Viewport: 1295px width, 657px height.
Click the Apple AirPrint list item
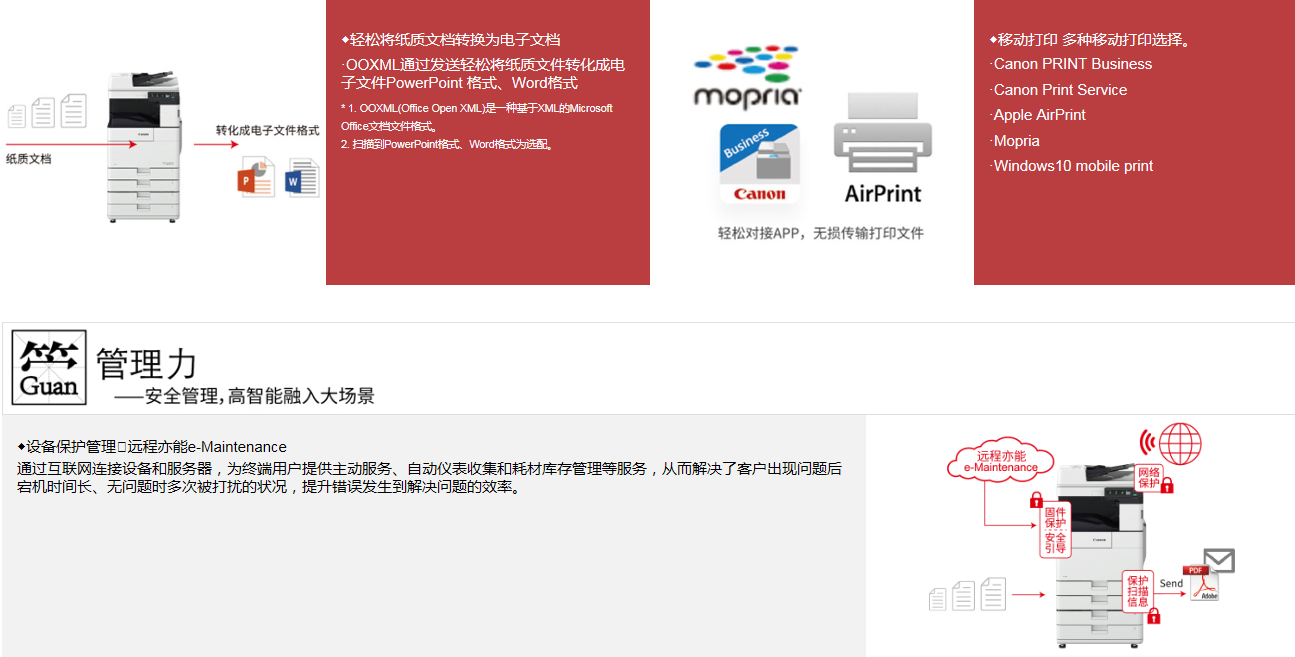1039,115
